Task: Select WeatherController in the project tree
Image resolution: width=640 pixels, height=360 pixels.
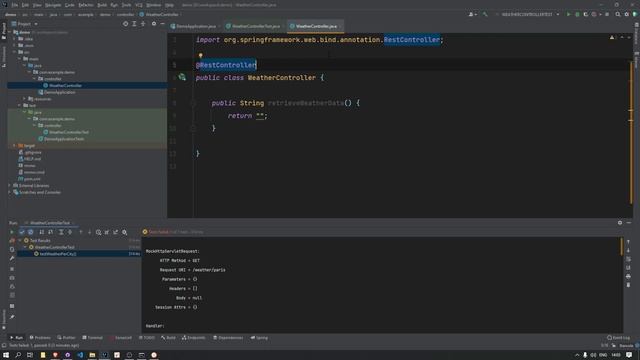Action: click(x=65, y=85)
